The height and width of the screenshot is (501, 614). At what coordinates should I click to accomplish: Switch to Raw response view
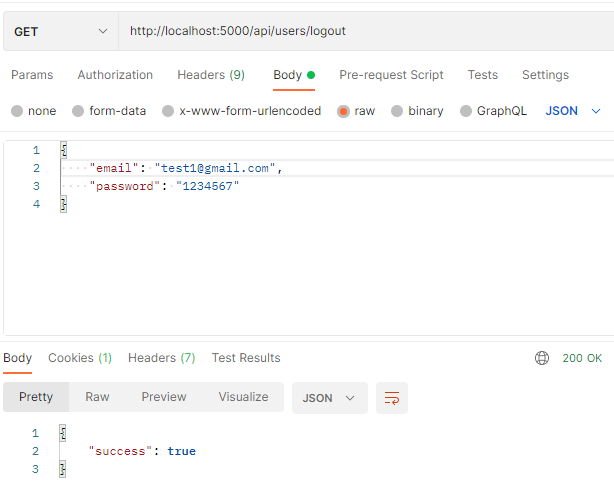[x=97, y=397]
